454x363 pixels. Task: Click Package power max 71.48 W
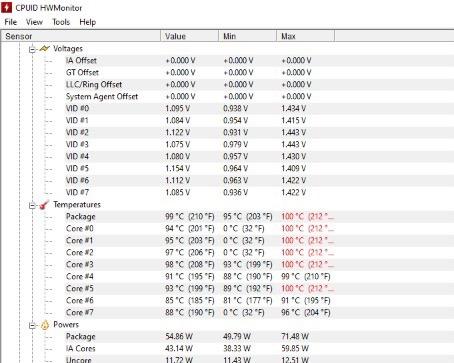click(x=295, y=337)
